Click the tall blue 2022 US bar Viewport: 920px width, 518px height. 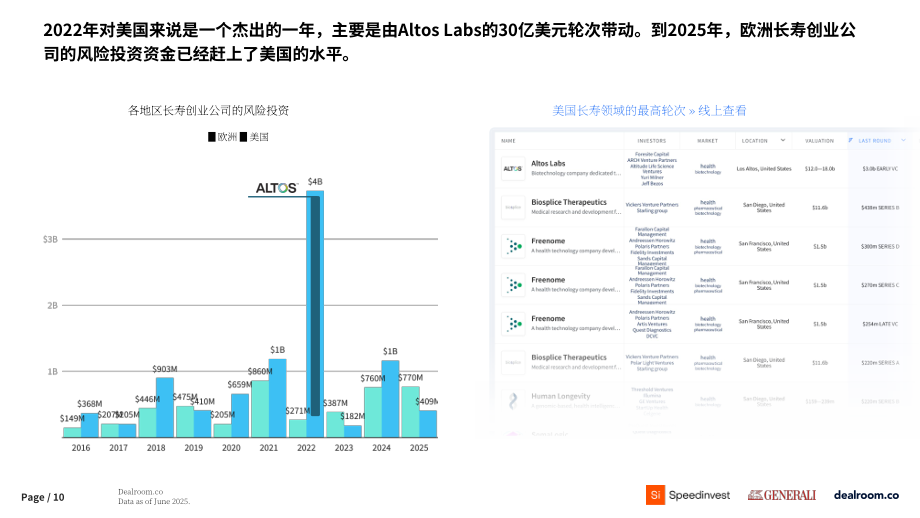(x=315, y=314)
